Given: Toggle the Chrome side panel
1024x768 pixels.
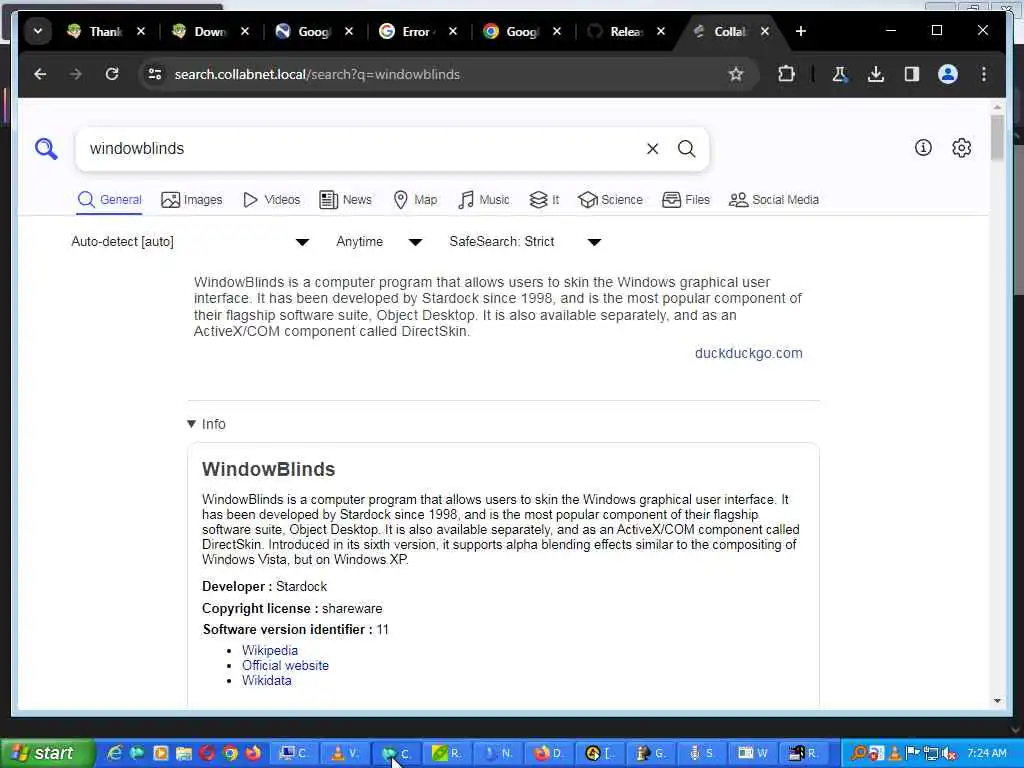Looking at the screenshot, I should point(912,74).
